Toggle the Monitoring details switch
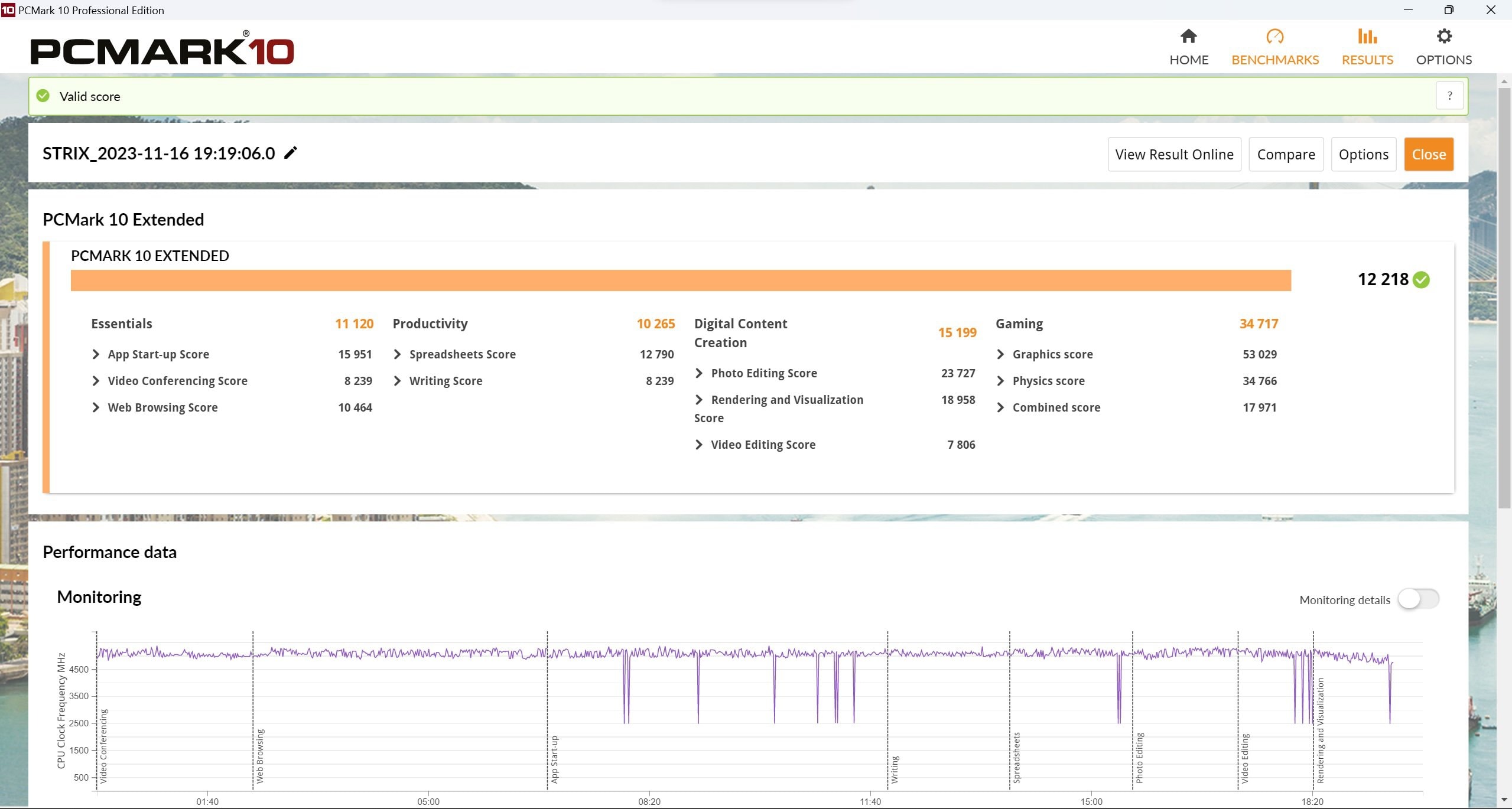The height and width of the screenshot is (809, 1512). (x=1417, y=599)
